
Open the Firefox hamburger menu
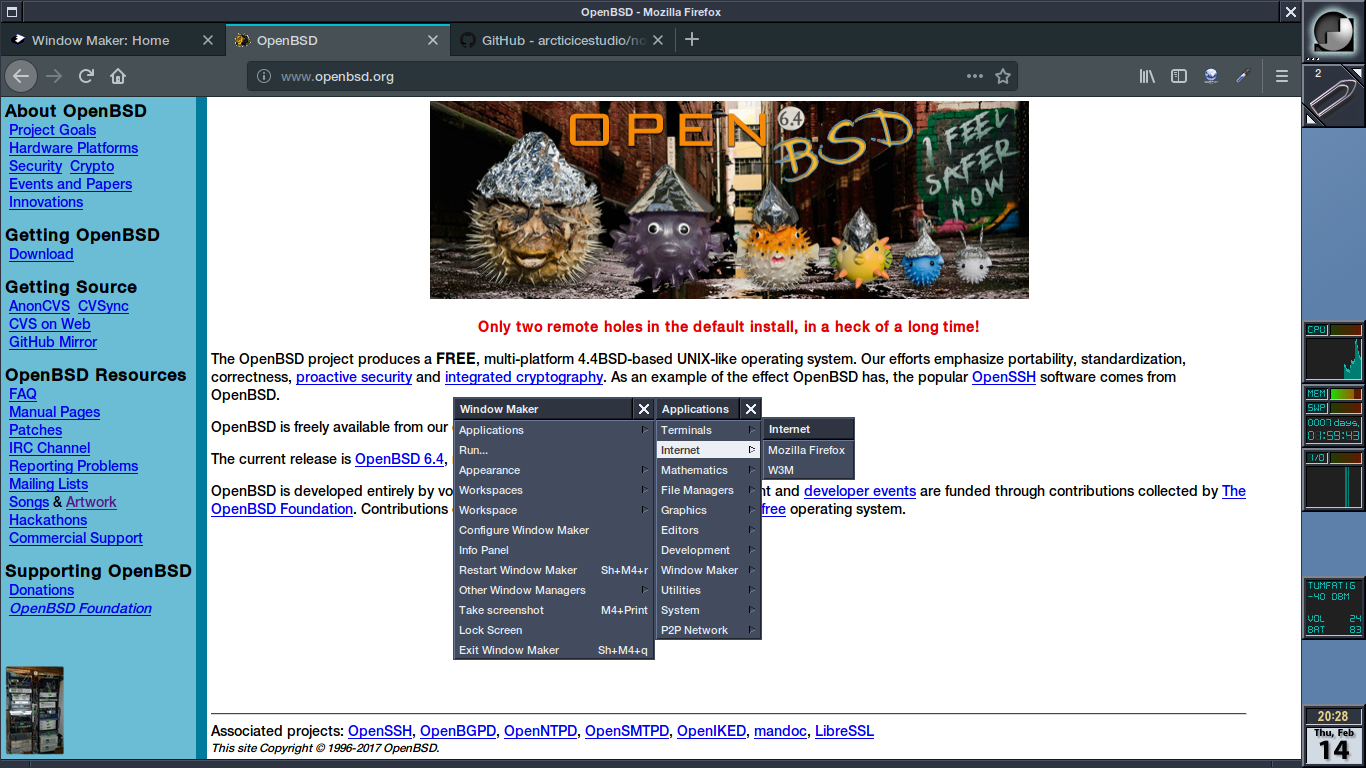tap(1282, 76)
